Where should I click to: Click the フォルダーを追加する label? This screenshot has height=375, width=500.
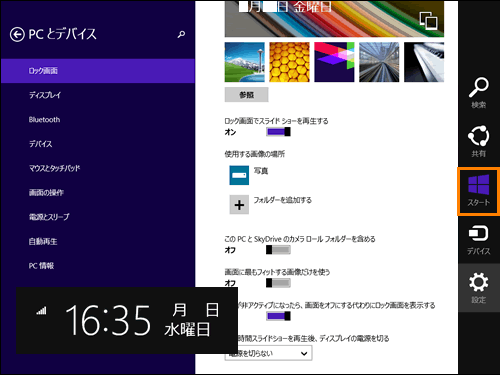pyautogui.click(x=283, y=200)
